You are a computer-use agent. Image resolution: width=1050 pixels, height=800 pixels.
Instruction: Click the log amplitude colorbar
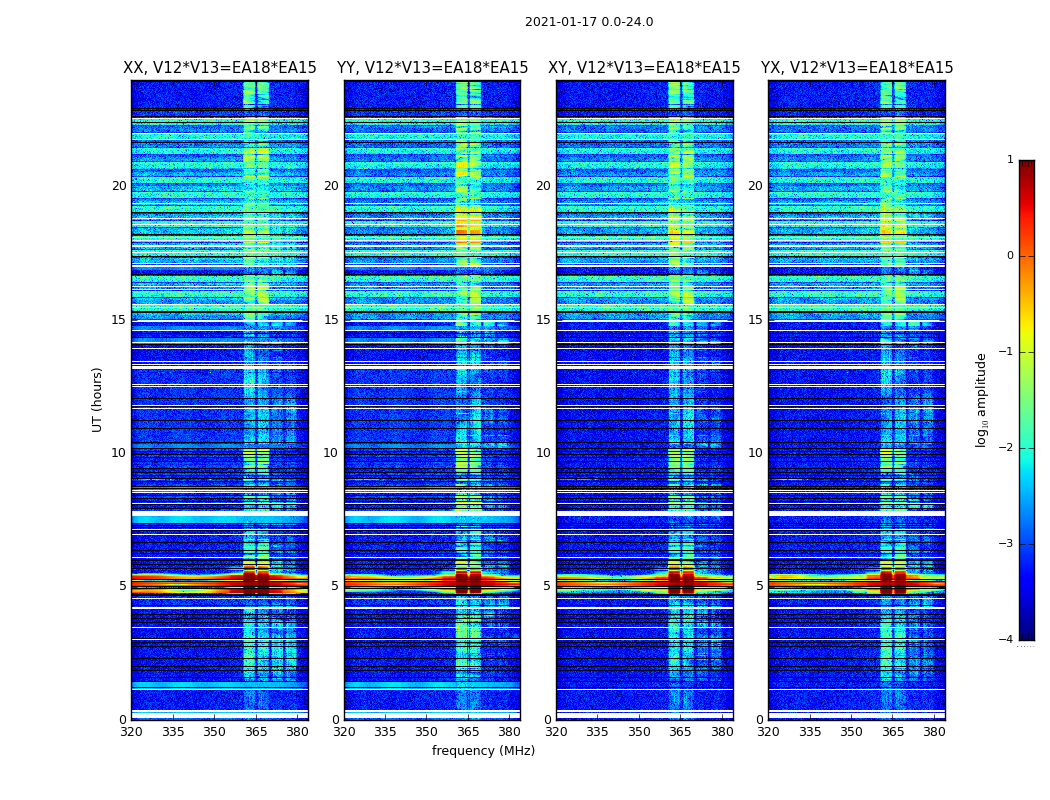click(x=1027, y=400)
